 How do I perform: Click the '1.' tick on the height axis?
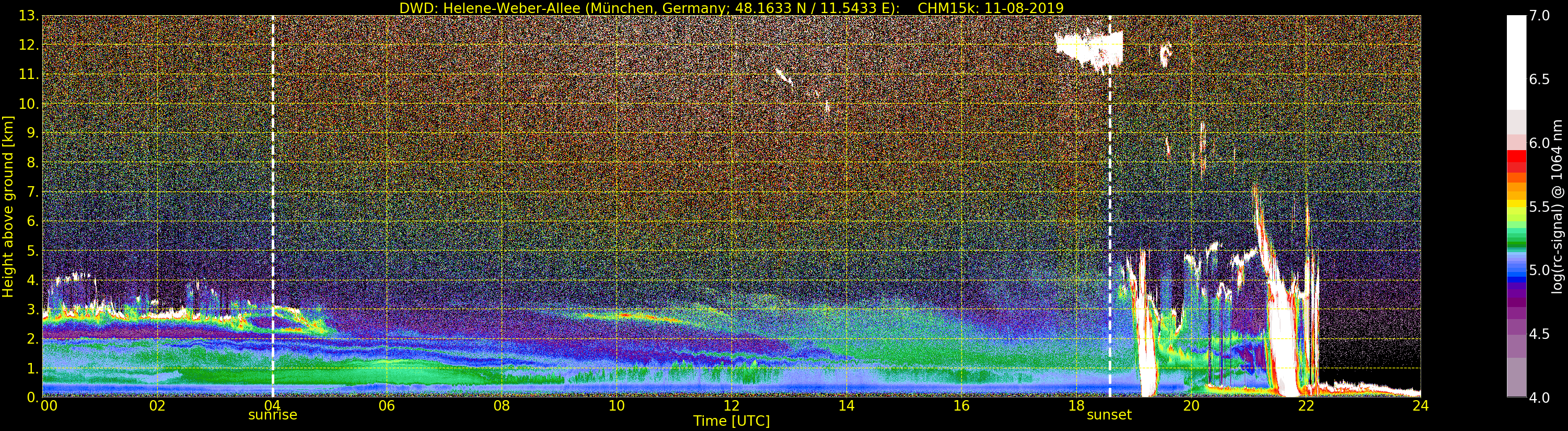[x=33, y=368]
